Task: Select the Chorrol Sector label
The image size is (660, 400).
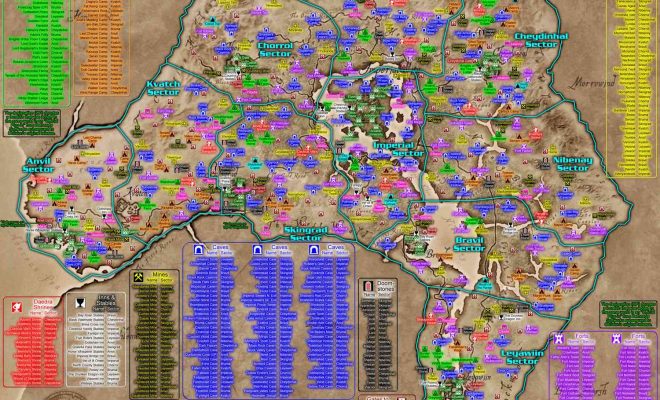Action: 275,50
